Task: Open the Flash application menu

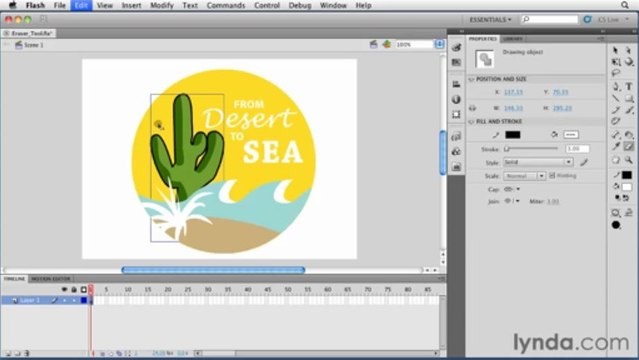Action: 35,5
